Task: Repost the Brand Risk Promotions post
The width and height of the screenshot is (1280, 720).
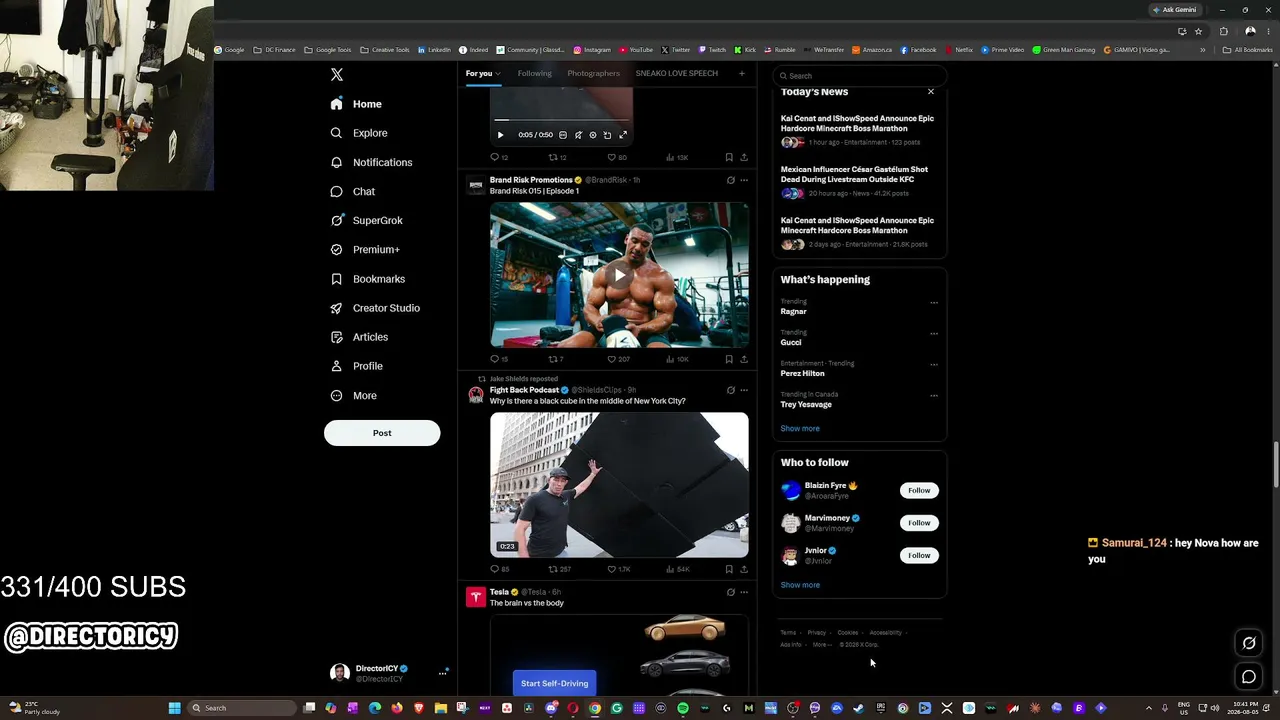Action: (x=553, y=359)
